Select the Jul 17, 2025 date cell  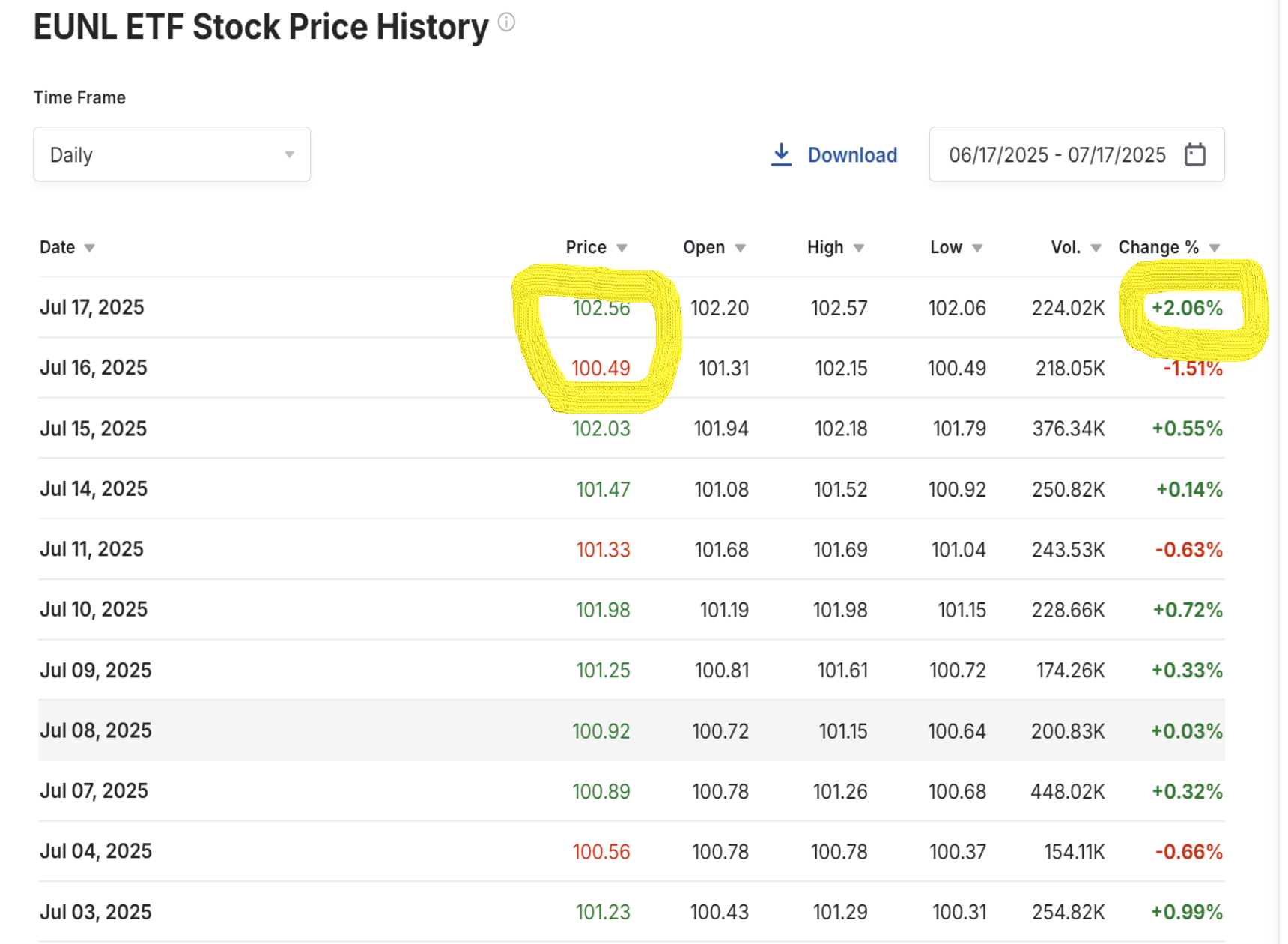click(91, 307)
